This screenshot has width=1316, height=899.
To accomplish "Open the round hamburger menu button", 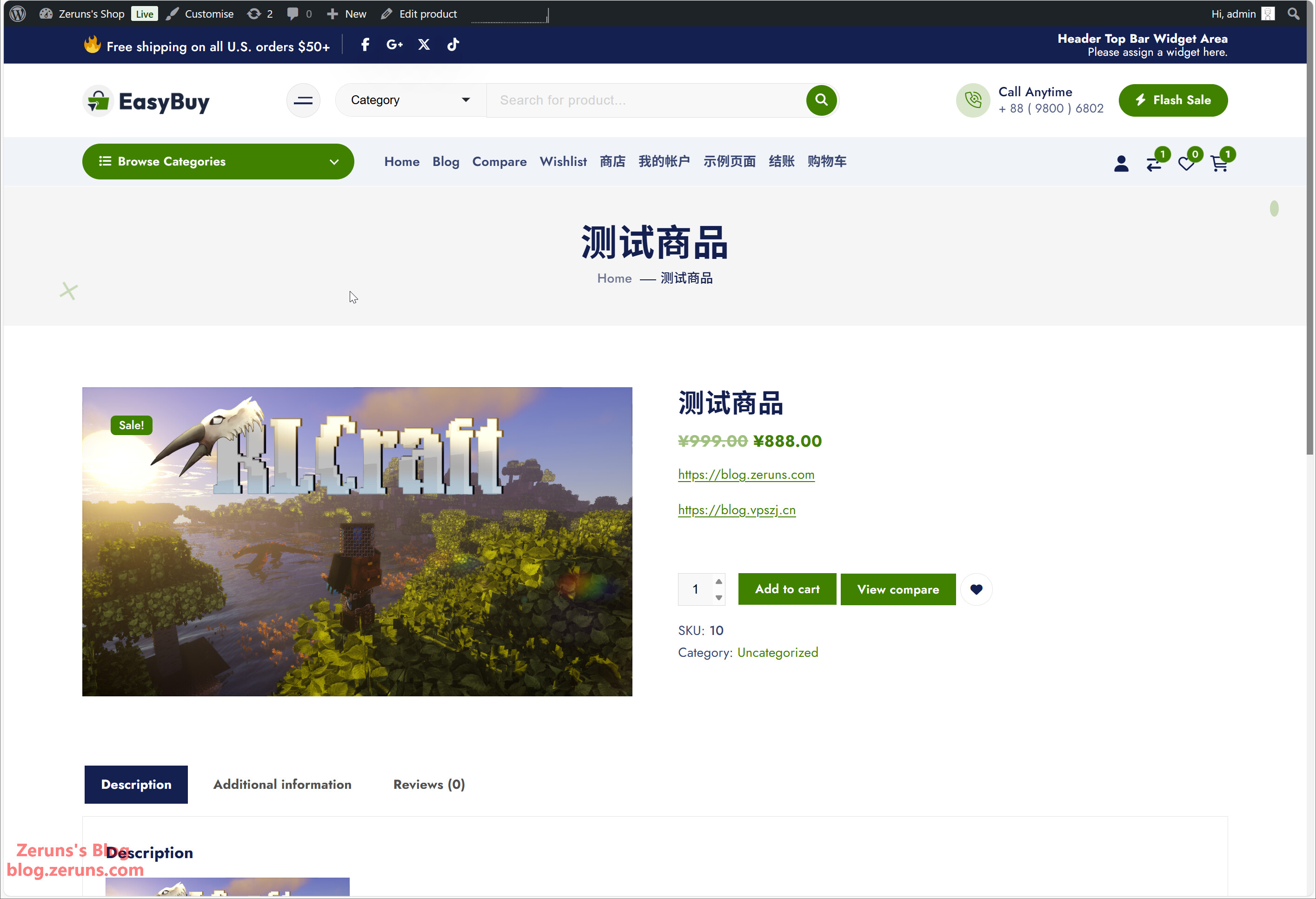I will coord(304,100).
